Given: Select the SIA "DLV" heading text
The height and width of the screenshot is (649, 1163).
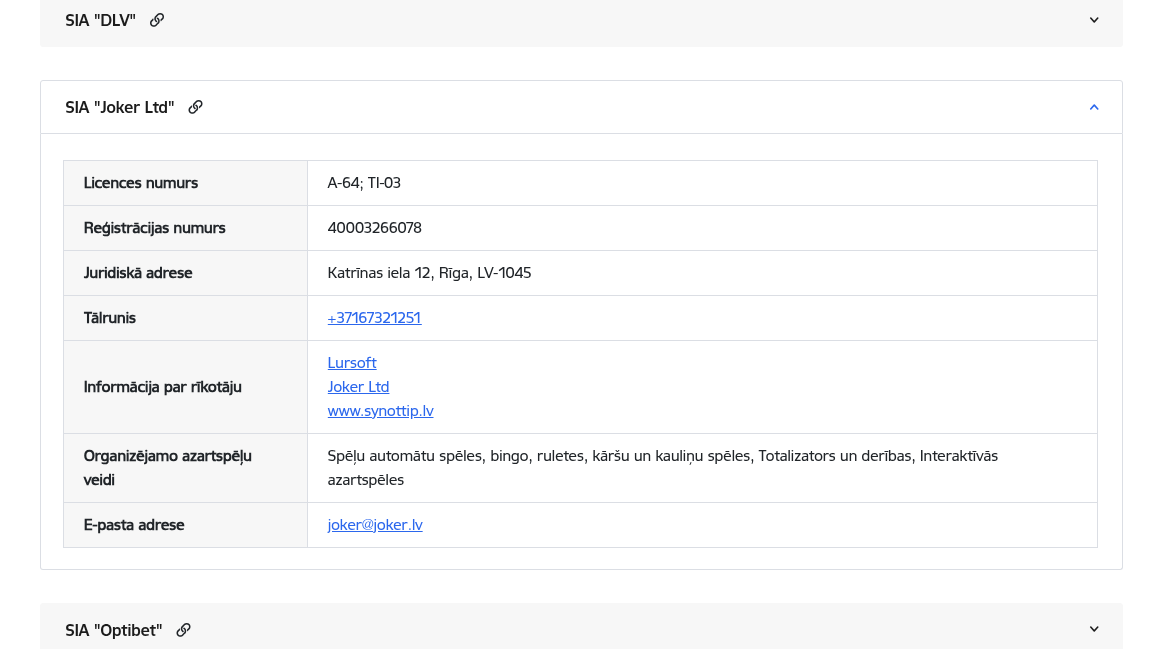Looking at the screenshot, I should point(100,20).
